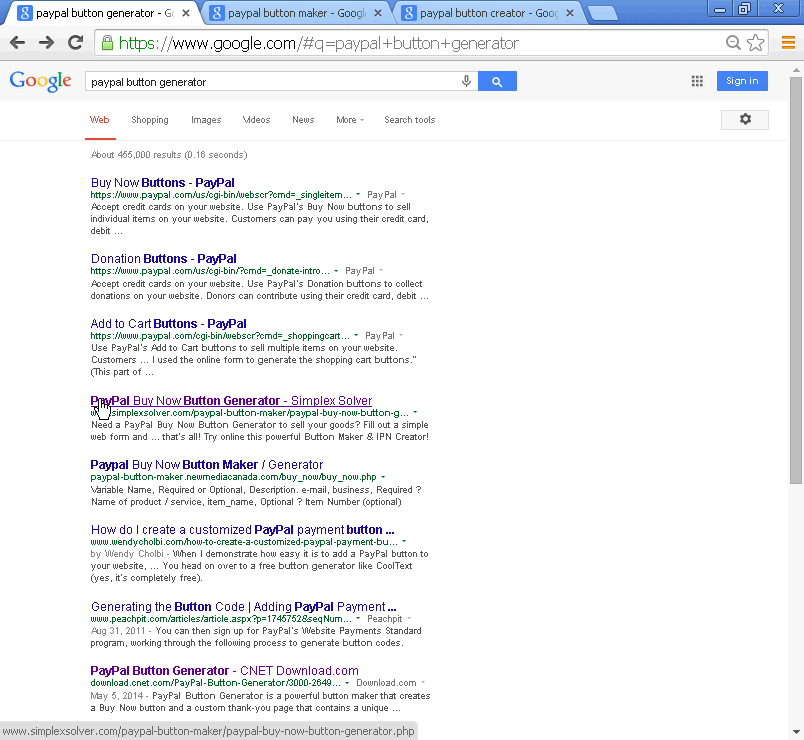Go back with the browser back arrow
The image size is (804, 740).
click(x=17, y=43)
